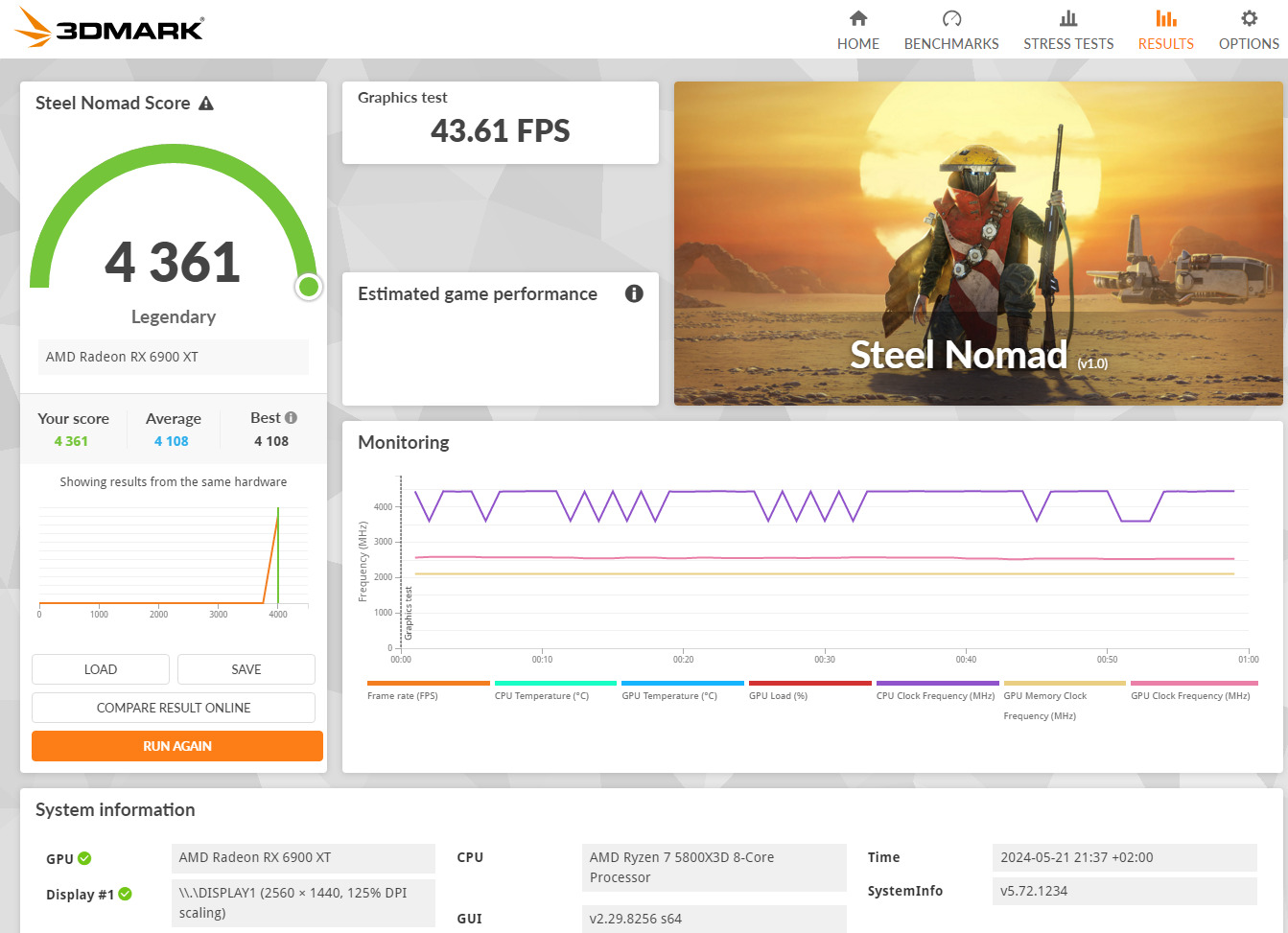Toggle the Frame rate (FPS) legend
The image size is (1288, 933).
tap(428, 690)
